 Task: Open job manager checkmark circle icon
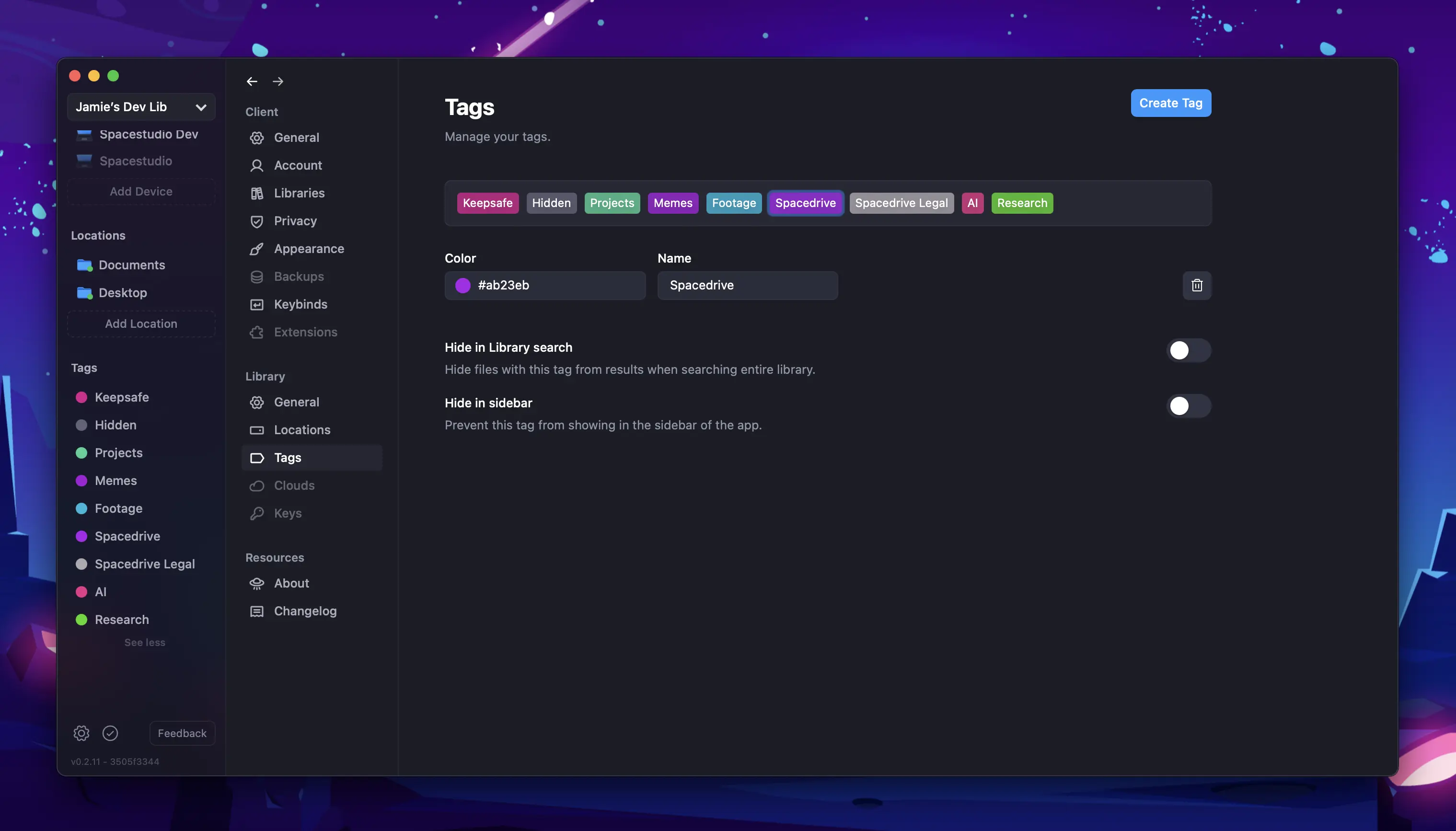pyautogui.click(x=110, y=733)
